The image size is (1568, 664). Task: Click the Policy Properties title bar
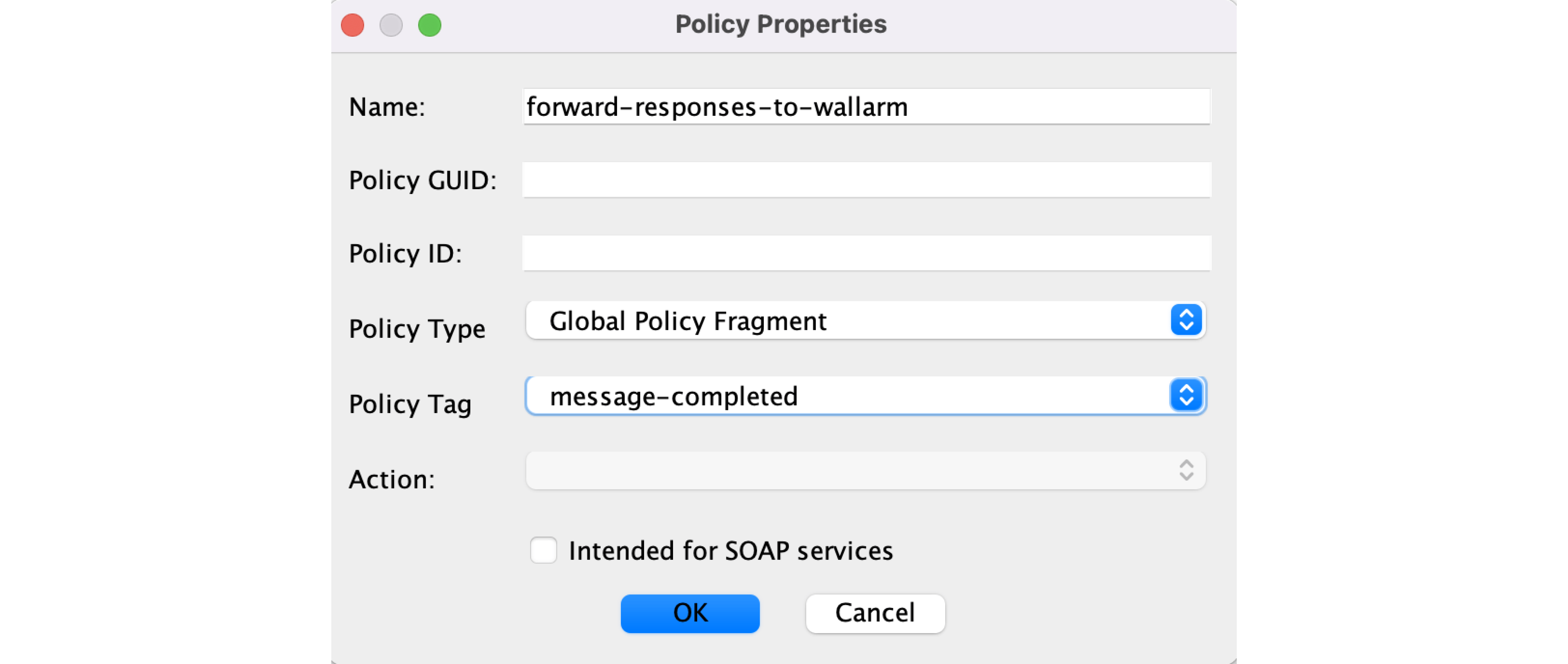[x=780, y=24]
